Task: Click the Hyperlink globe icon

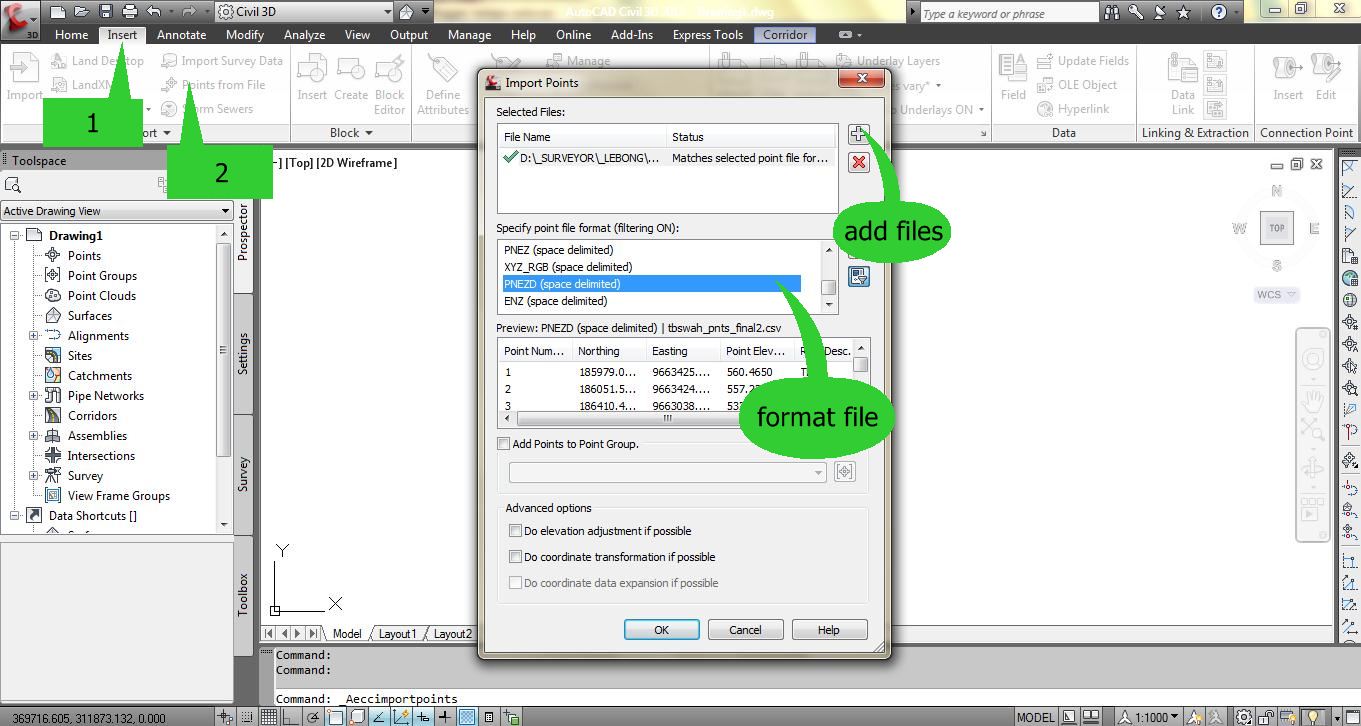Action: tap(1073, 109)
